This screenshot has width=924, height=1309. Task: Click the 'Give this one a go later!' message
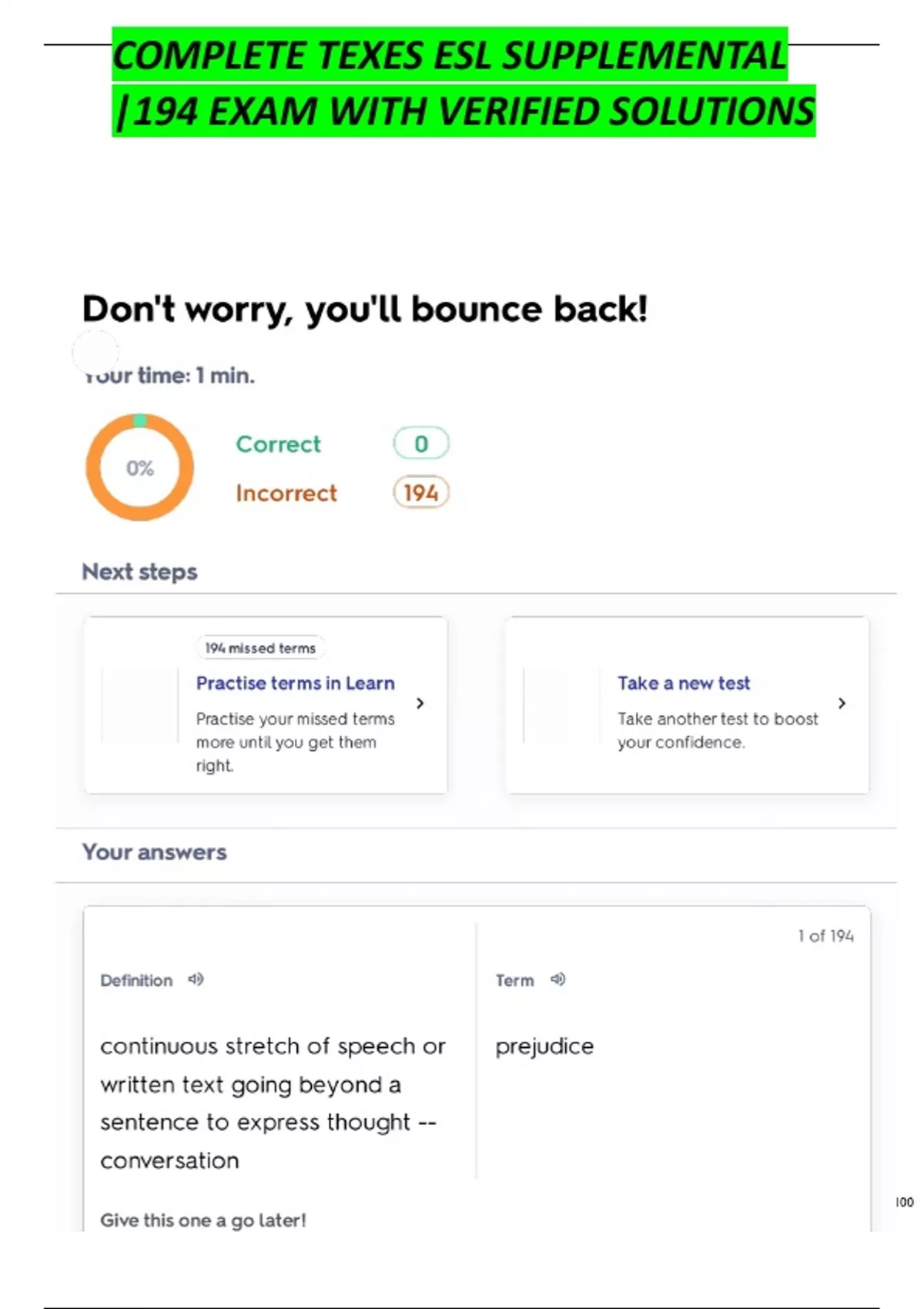point(203,1220)
